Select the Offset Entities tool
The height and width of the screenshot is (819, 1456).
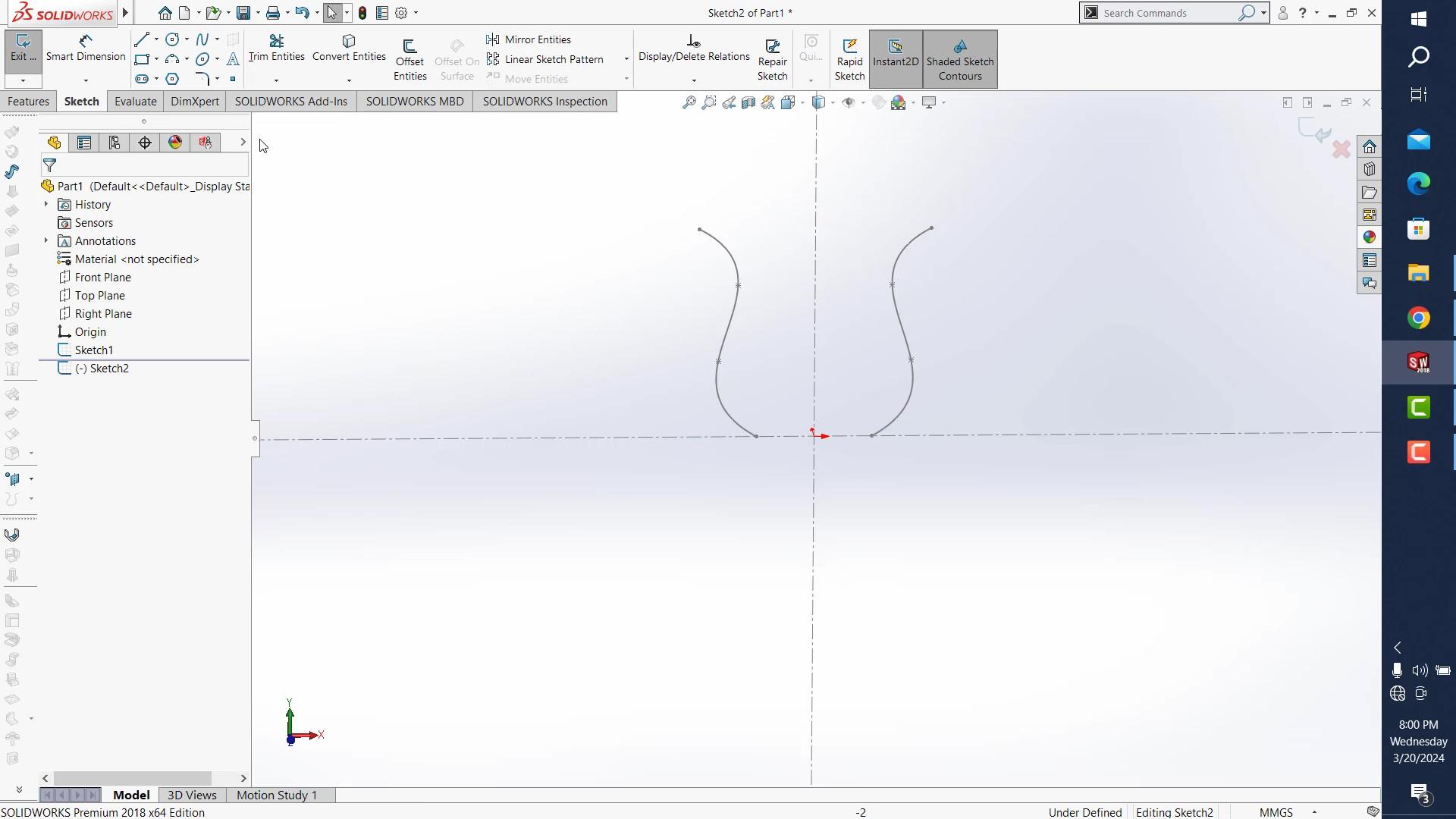click(409, 59)
